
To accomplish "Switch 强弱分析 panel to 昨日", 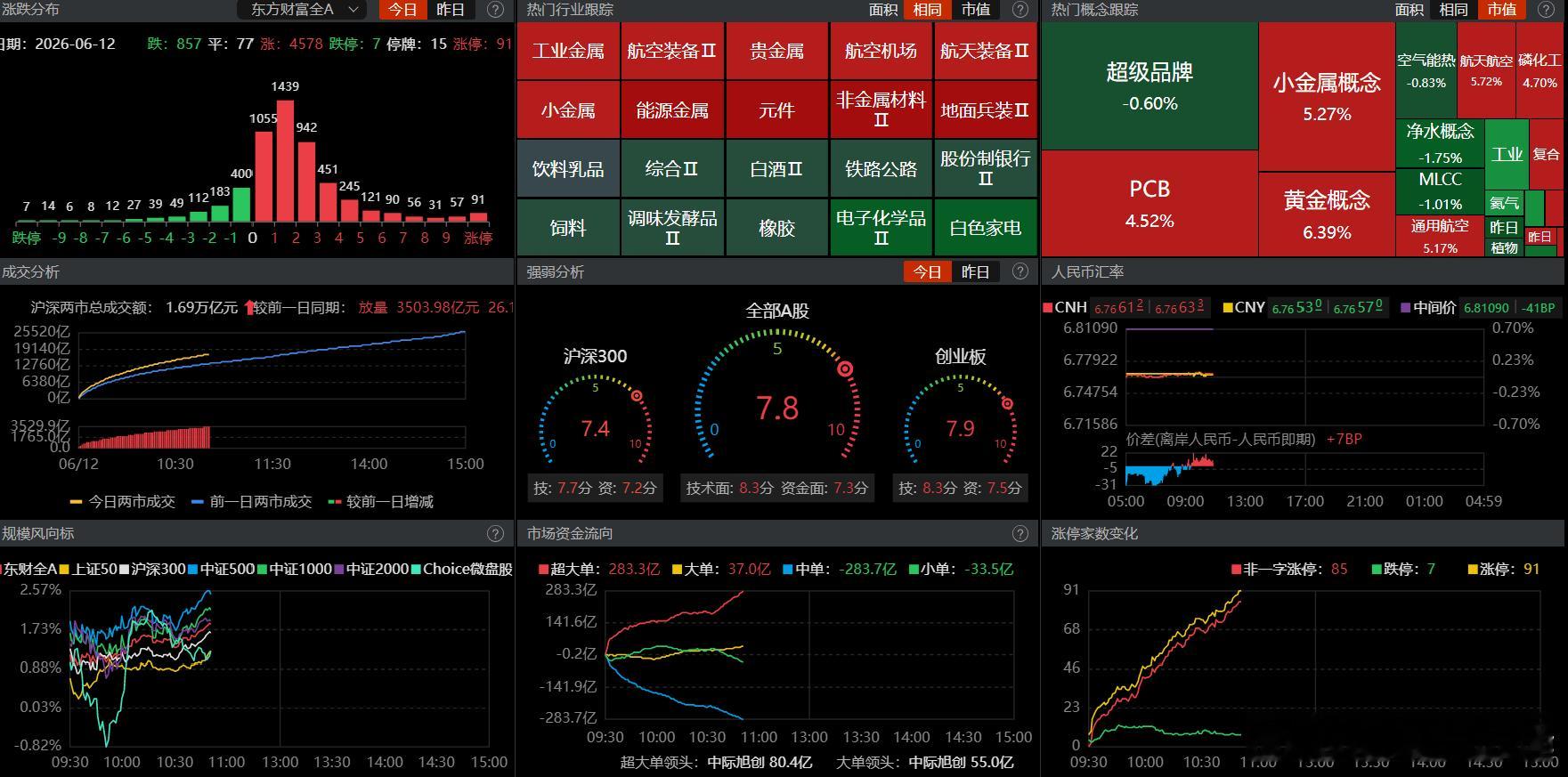I will [x=976, y=271].
